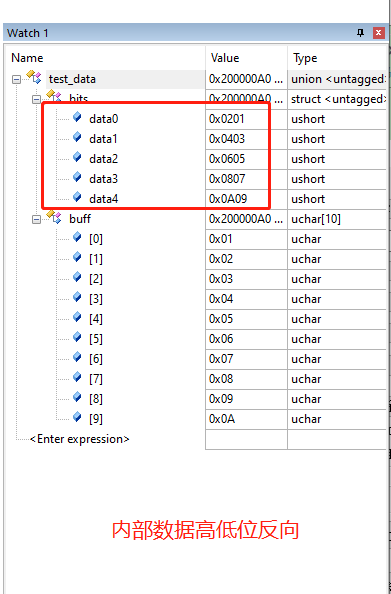Click the buff [8] element icon

(77, 398)
